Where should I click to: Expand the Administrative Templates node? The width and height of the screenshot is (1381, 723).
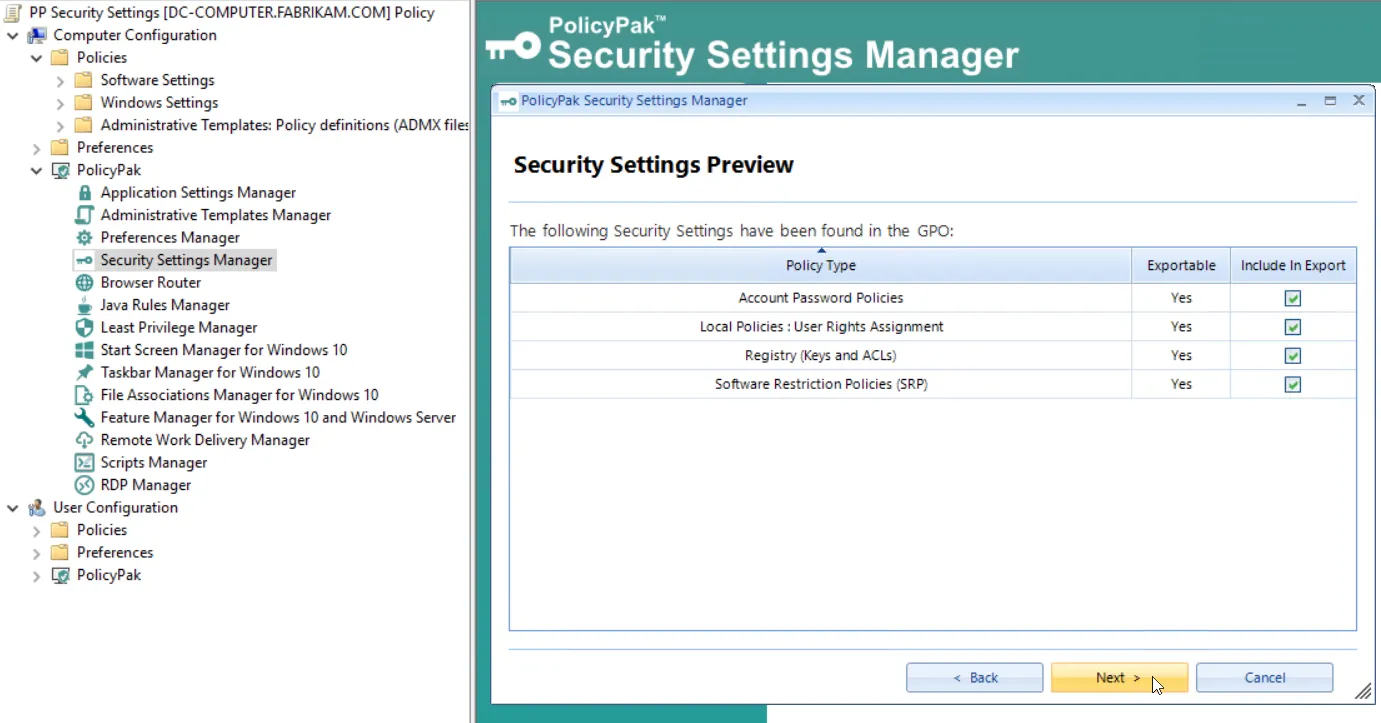tap(60, 125)
